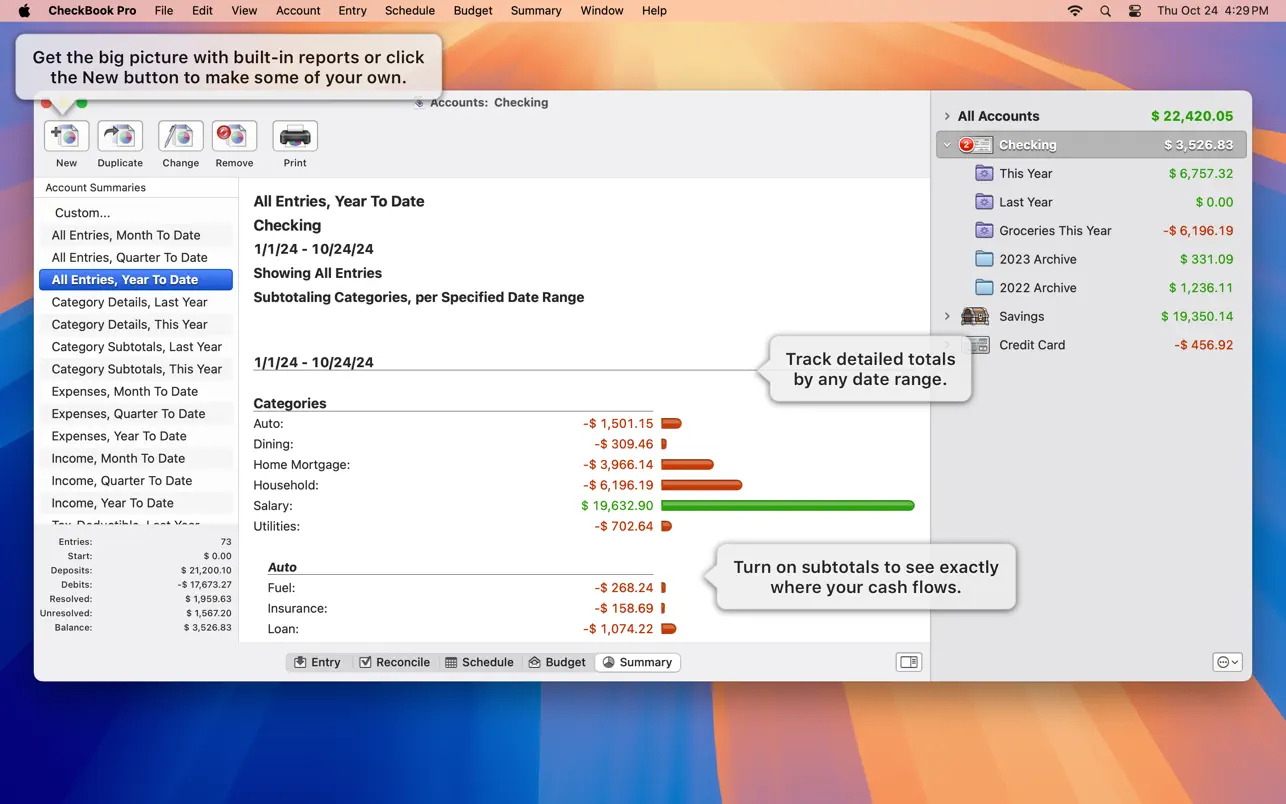Image resolution: width=1286 pixels, height=804 pixels.
Task: Select Category Subtotals, Last Year
Action: pyautogui.click(x=136, y=347)
